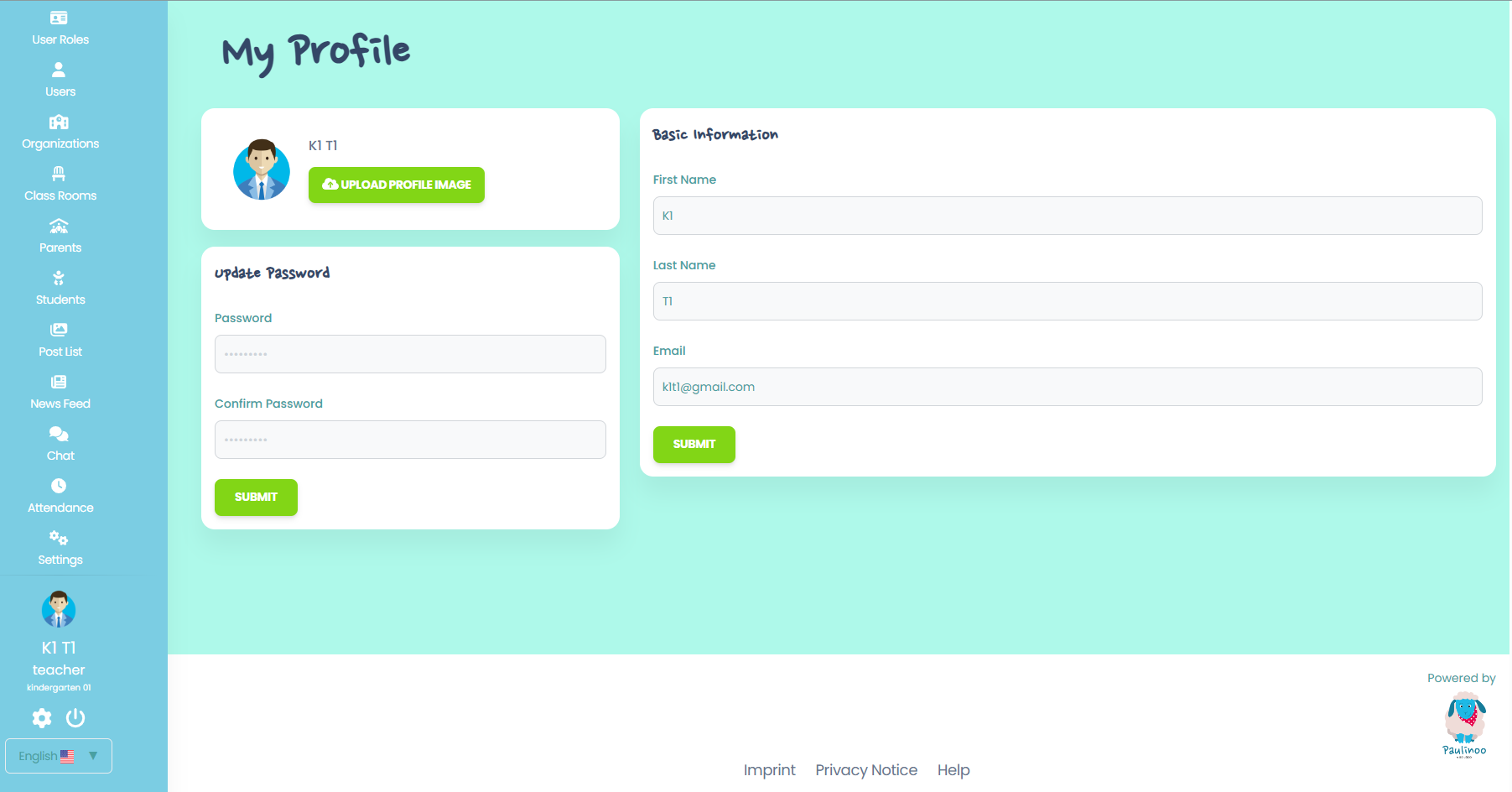Click Upload Profile Image button
This screenshot has height=792, width=1512.
coord(397,185)
